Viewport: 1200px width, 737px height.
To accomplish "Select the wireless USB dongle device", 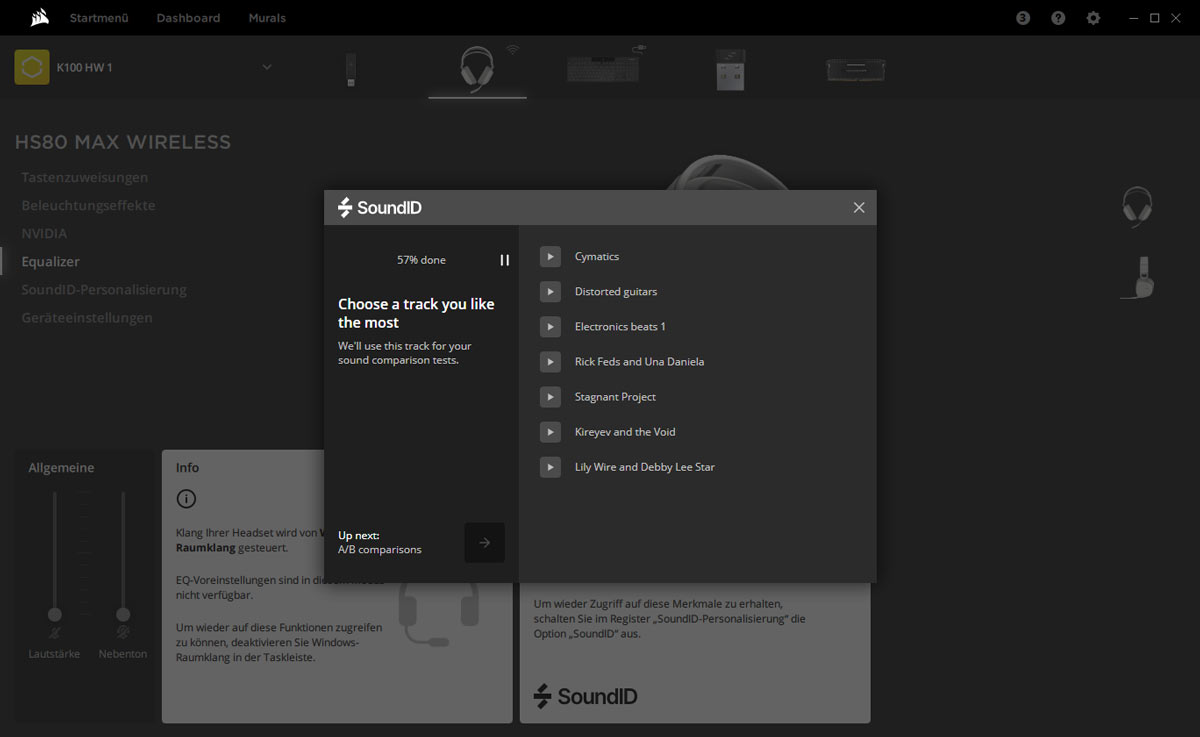I will (x=351, y=69).
